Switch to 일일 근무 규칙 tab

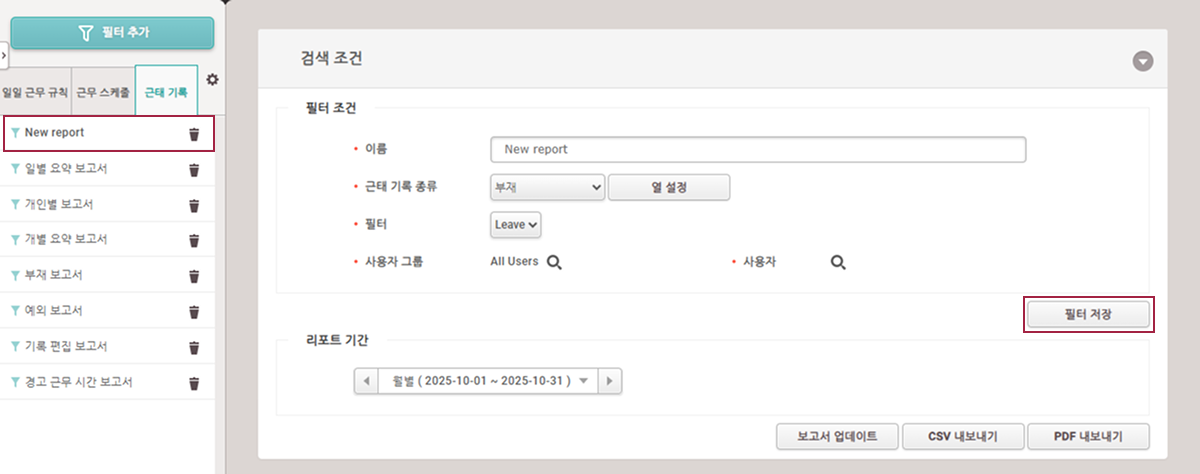(x=36, y=92)
